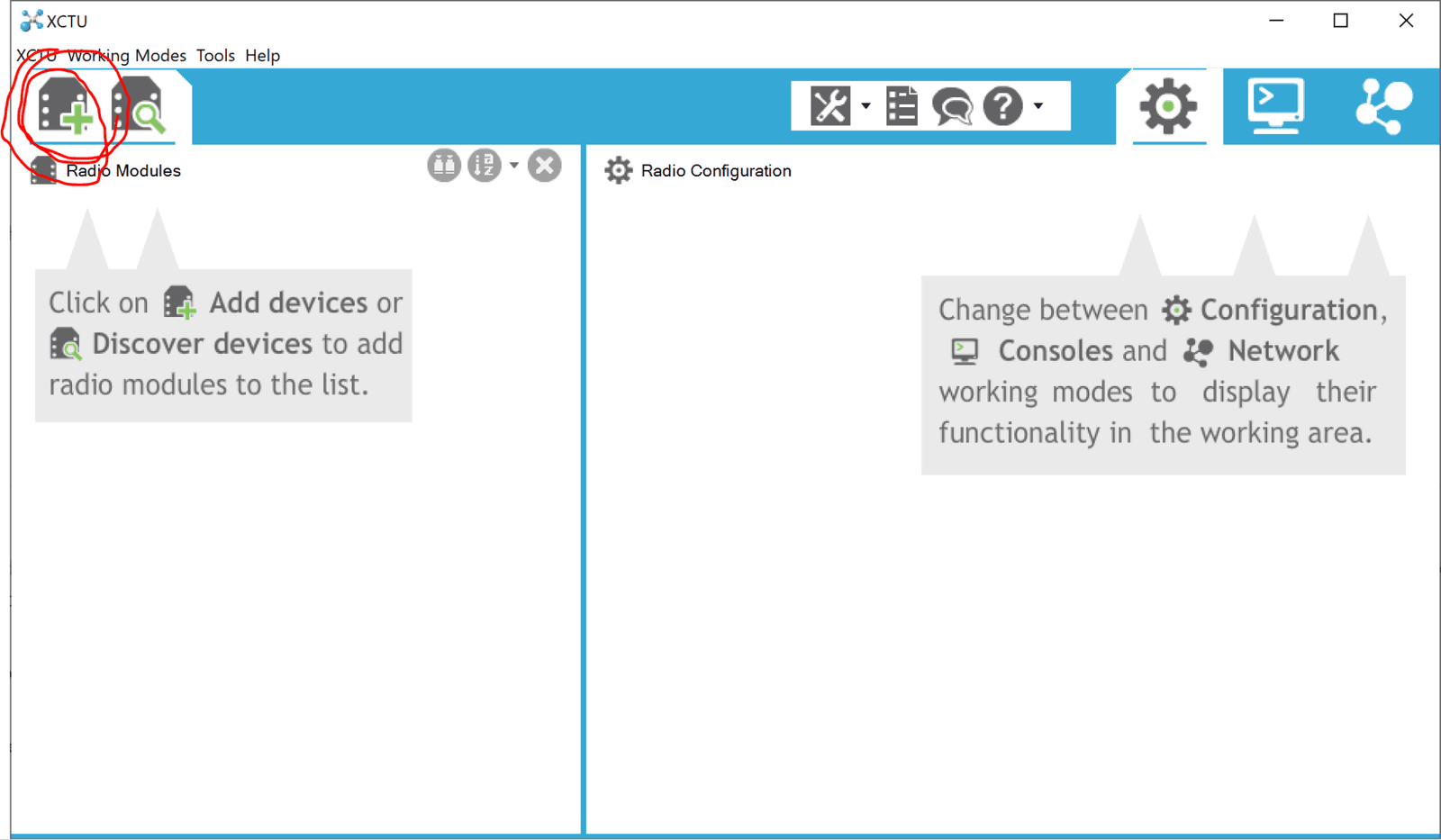The width and height of the screenshot is (1441, 840).
Task: Switch to Configuration working mode gear
Action: point(1168,106)
